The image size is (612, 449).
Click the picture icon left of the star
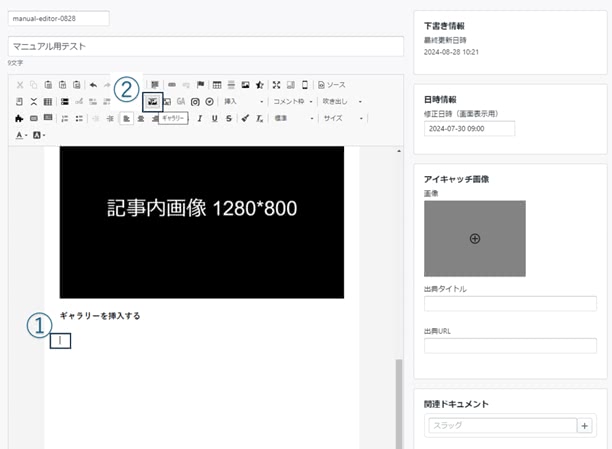click(x=245, y=85)
